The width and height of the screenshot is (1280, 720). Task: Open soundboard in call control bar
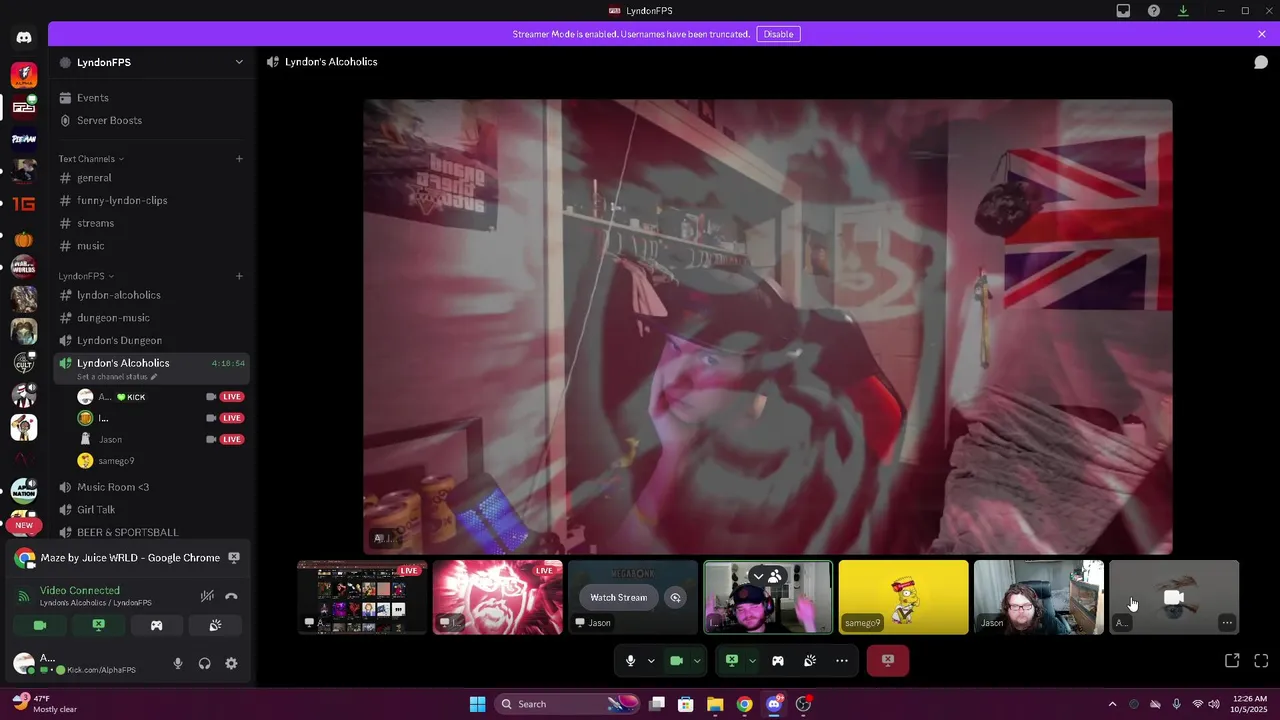point(810,660)
